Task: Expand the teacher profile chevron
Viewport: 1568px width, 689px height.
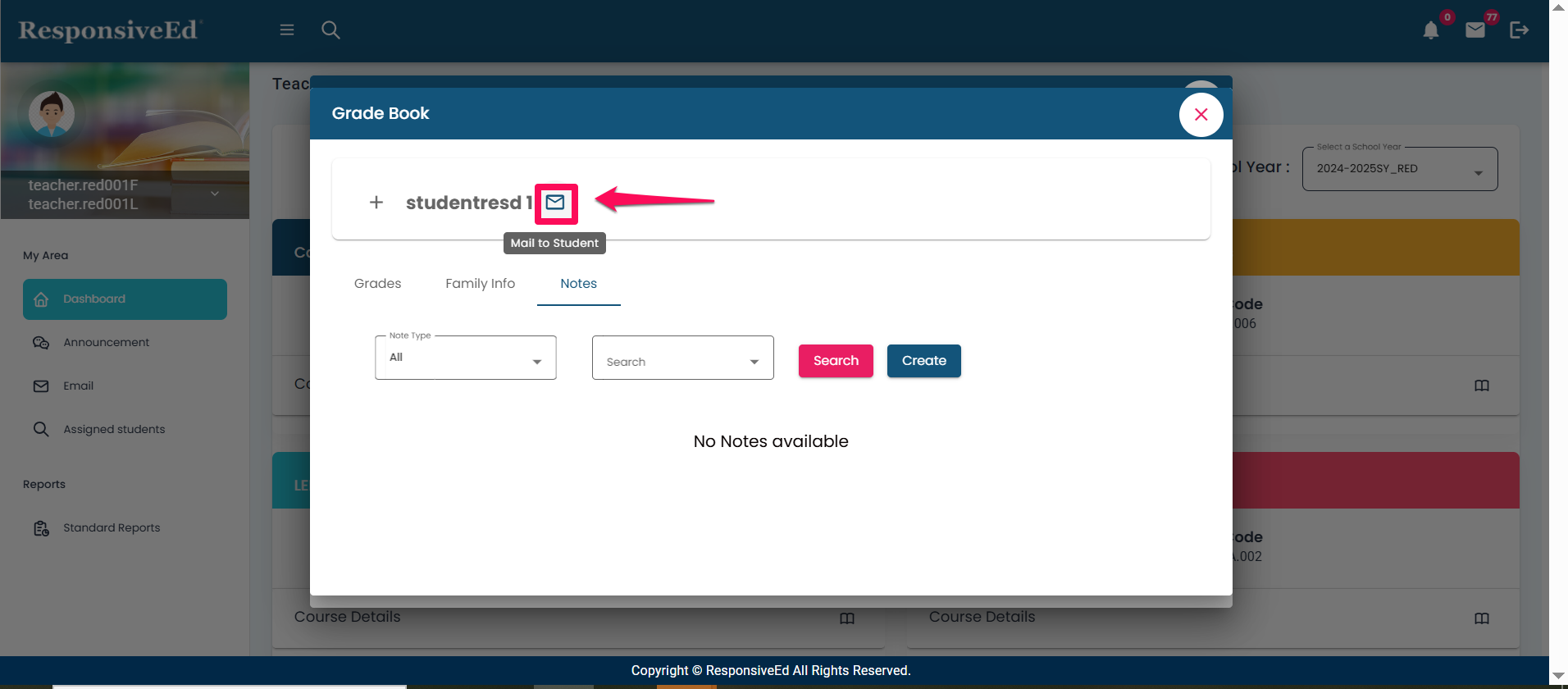Action: [215, 194]
